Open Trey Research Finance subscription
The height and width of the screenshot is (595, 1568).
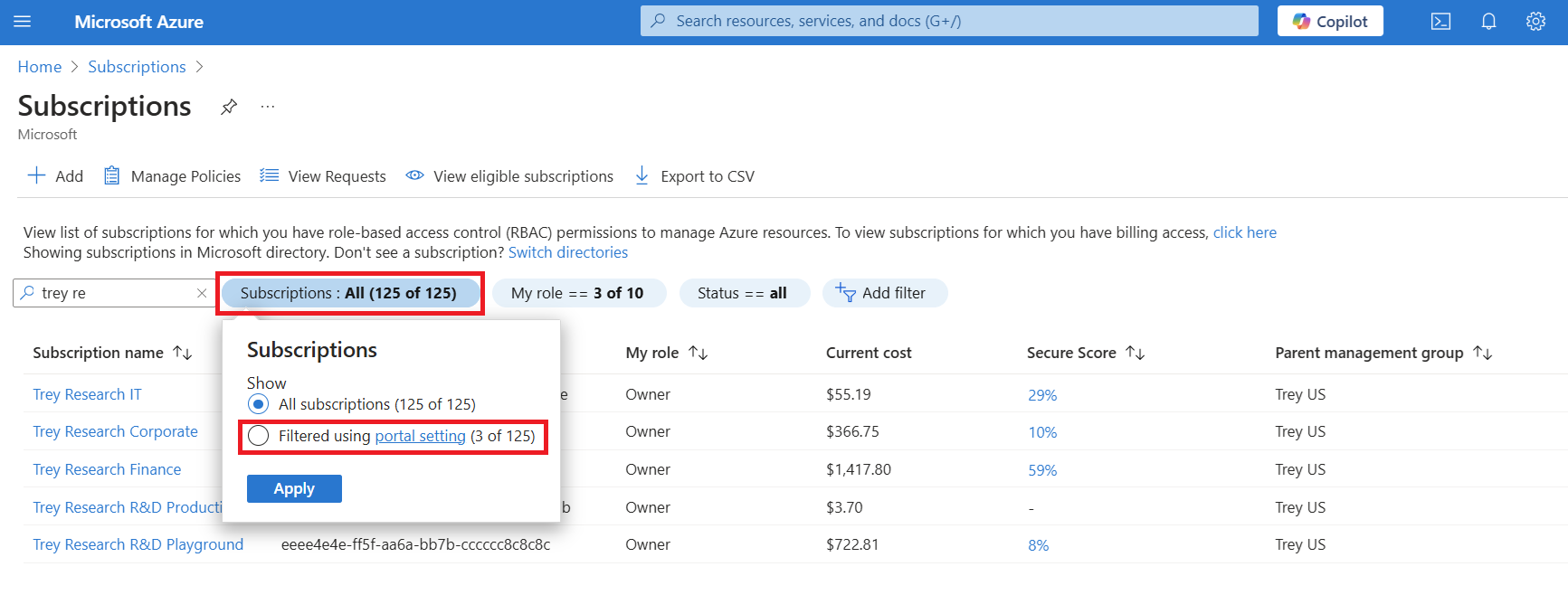(x=107, y=469)
